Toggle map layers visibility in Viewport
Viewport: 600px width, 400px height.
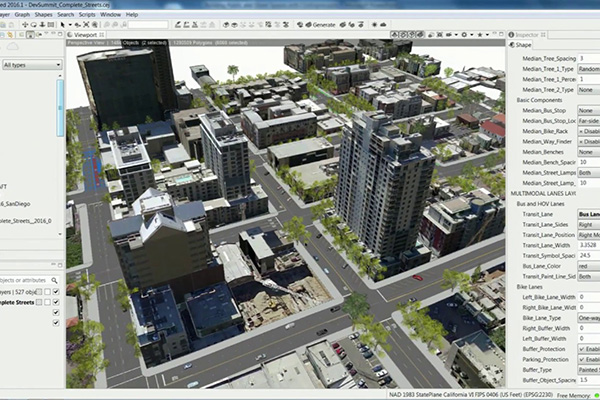(x=394, y=35)
